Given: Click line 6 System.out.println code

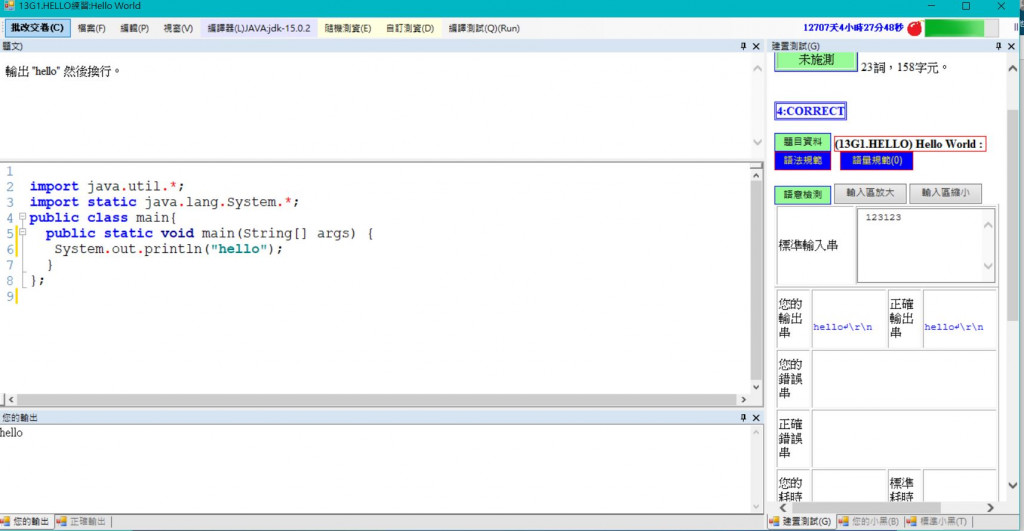Looking at the screenshot, I should point(168,249).
